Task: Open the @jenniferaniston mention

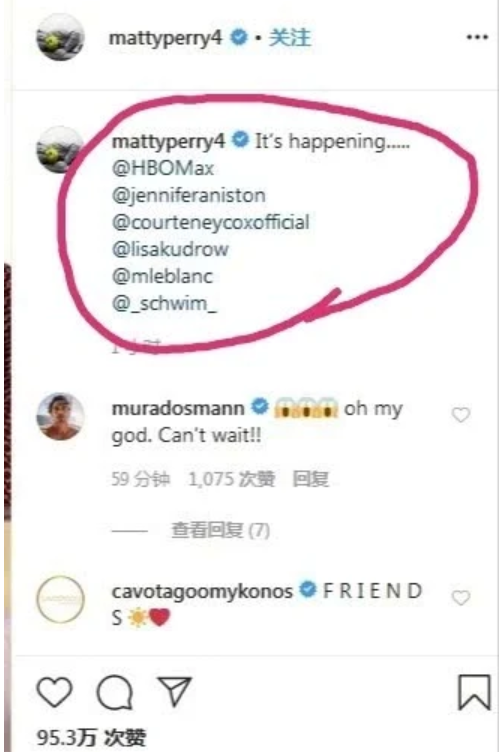Action: click(188, 195)
